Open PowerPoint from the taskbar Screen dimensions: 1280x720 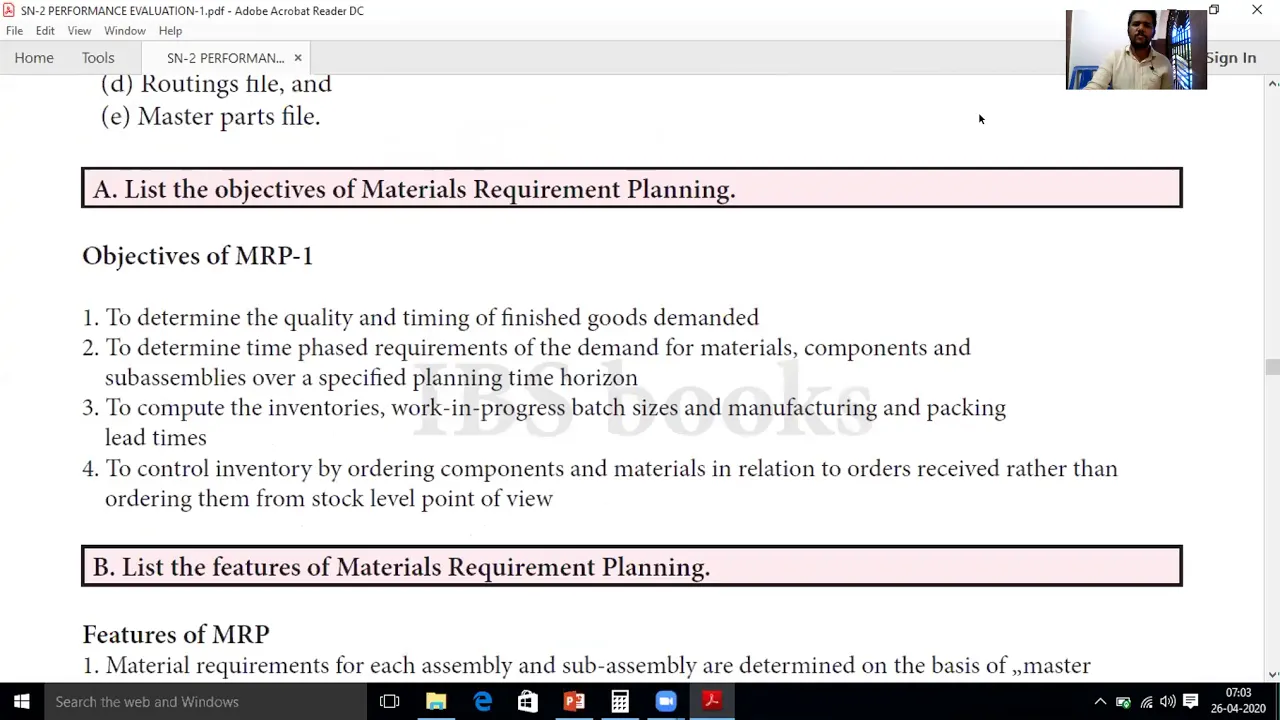click(x=574, y=701)
